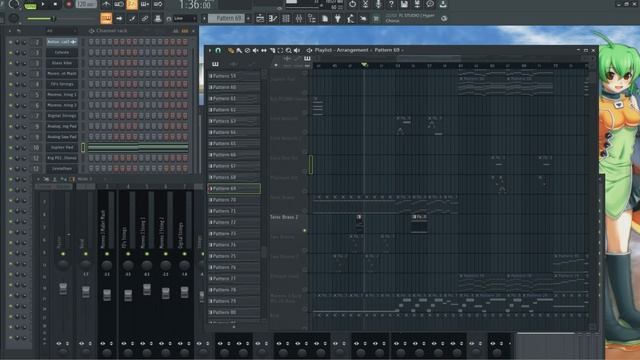Open the channel rack icon in the toolbar
640x360 pixels.
[286, 18]
